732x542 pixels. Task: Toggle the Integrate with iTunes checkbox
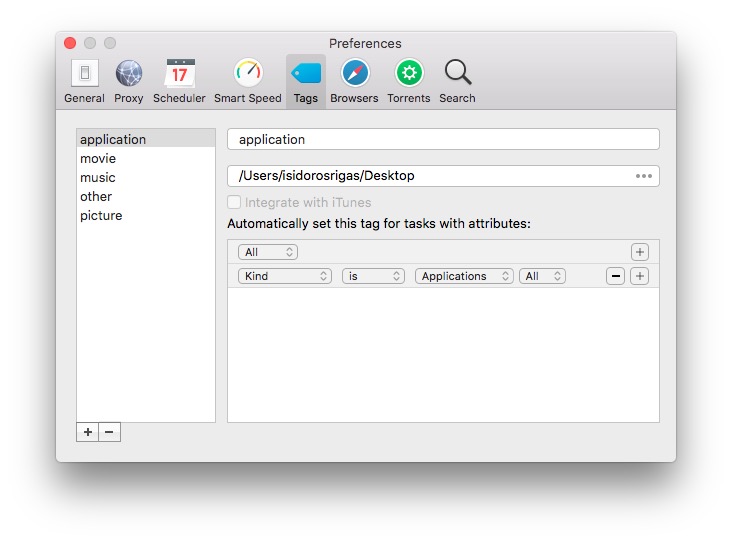pyautogui.click(x=235, y=203)
